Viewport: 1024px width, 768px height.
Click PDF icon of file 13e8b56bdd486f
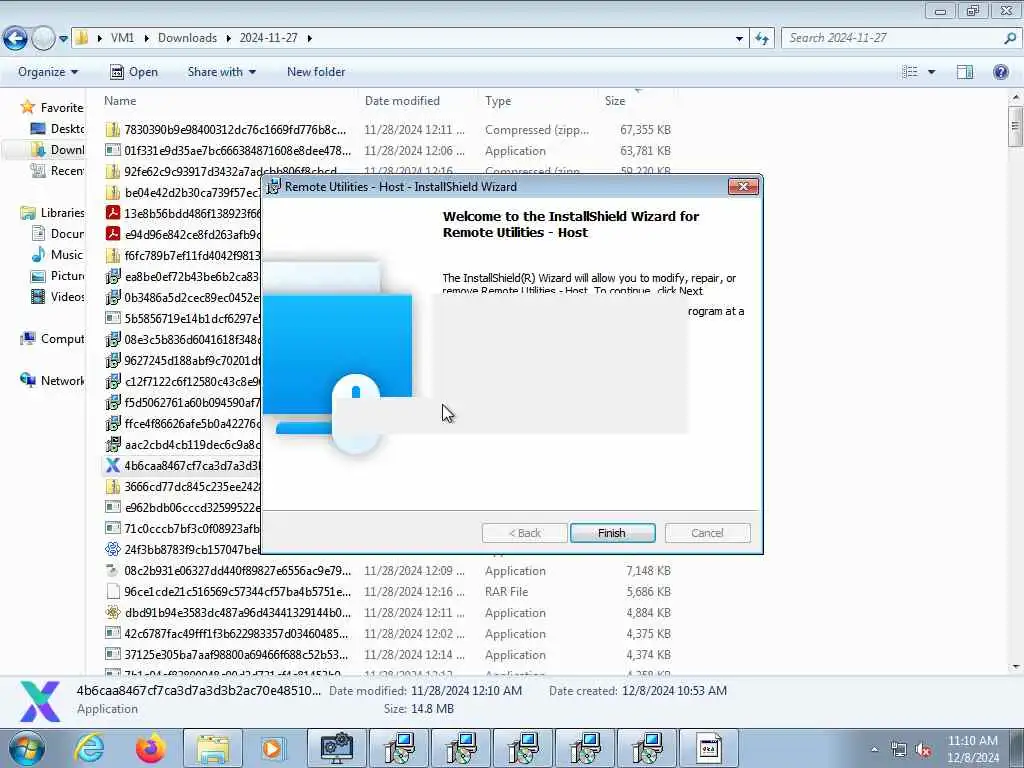coord(113,213)
